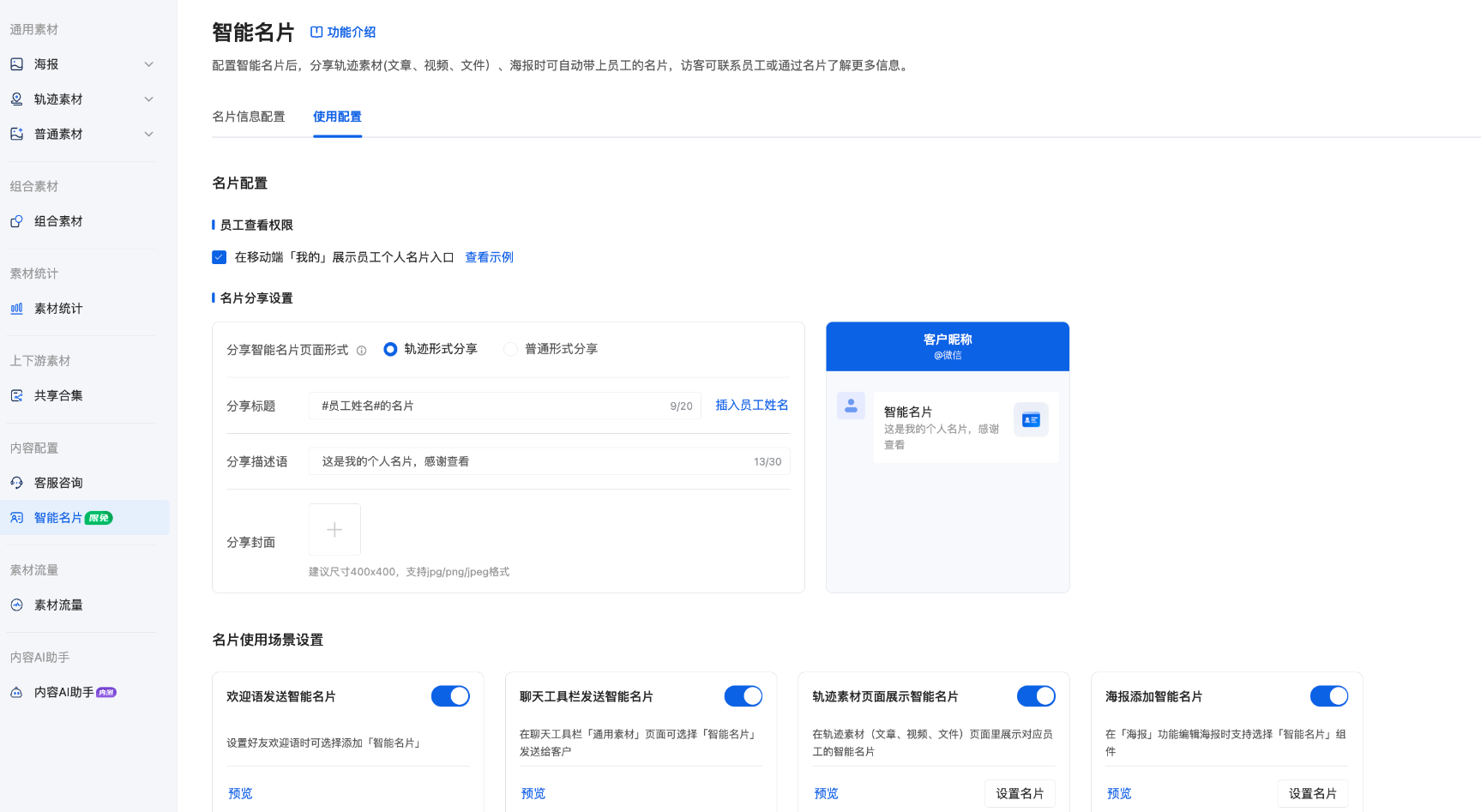
Task: Click the info icon beside 分享智能名片页面形式
Action: coord(361,350)
